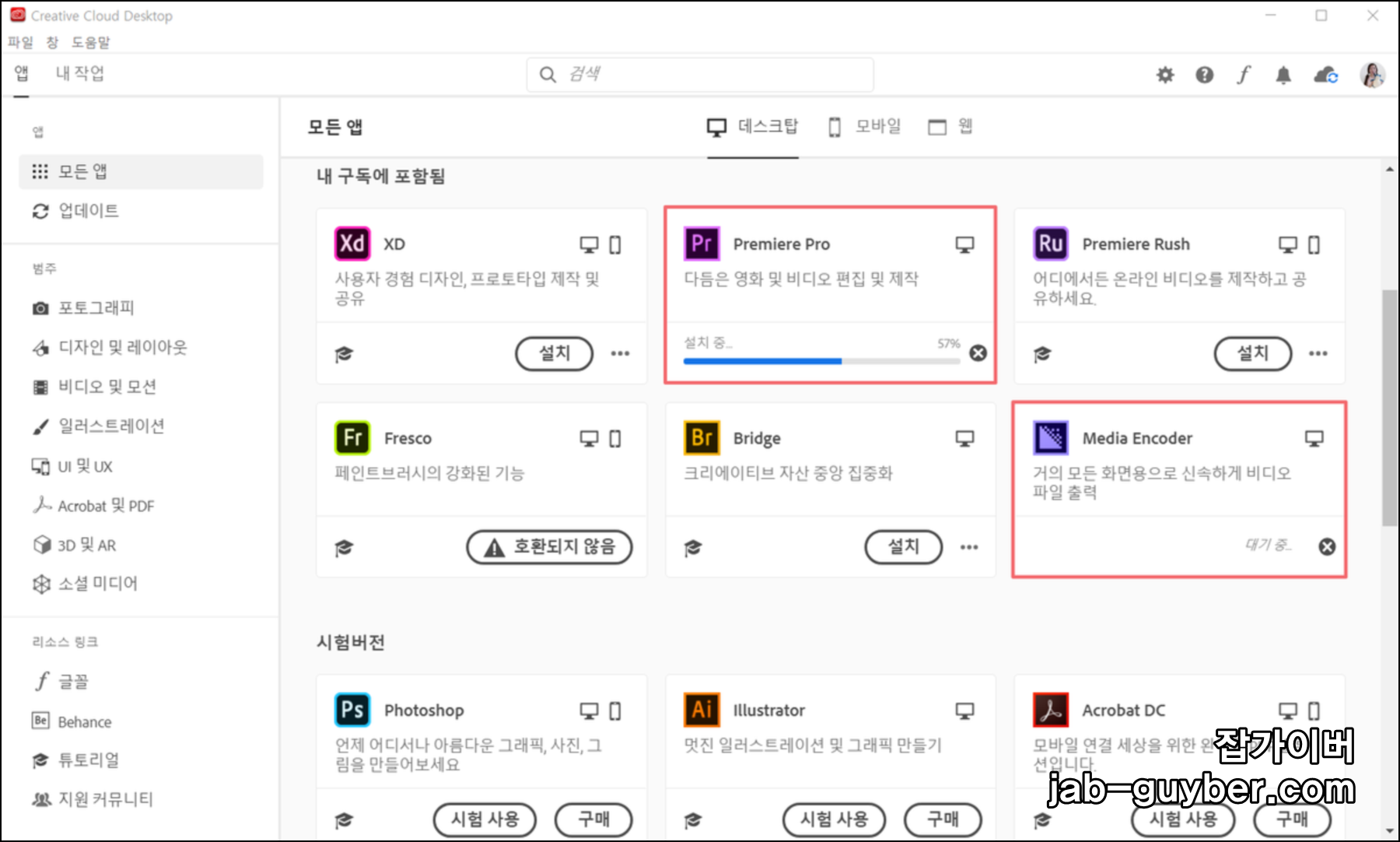1400x842 pixels.
Task: Select the 데스크탑 tab
Action: click(x=752, y=127)
